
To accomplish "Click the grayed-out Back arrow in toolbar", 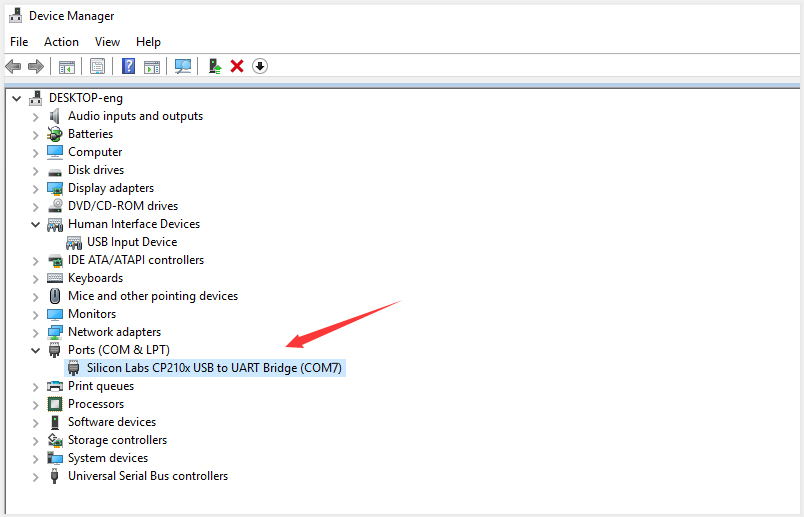I will click(13, 66).
